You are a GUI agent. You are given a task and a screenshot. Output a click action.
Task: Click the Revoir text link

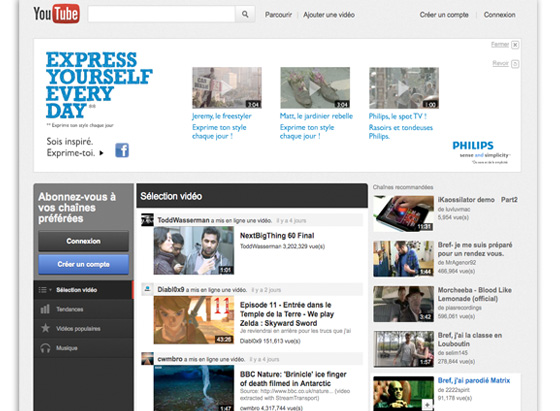click(500, 63)
